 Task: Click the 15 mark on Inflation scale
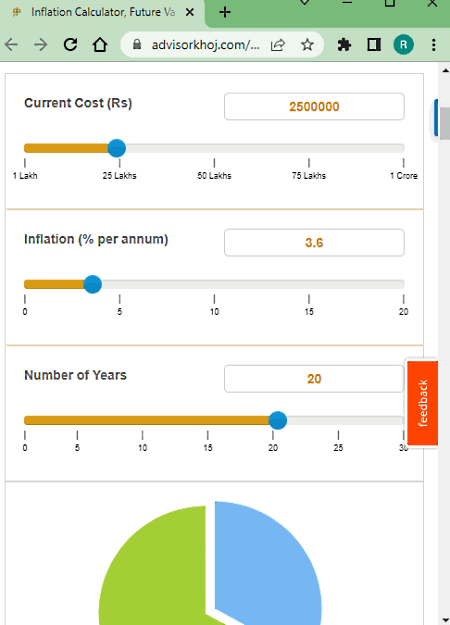309,312
